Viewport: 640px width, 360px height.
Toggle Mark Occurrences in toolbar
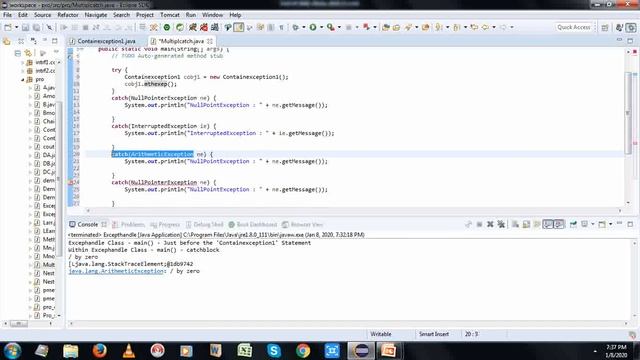pyautogui.click(x=239, y=27)
